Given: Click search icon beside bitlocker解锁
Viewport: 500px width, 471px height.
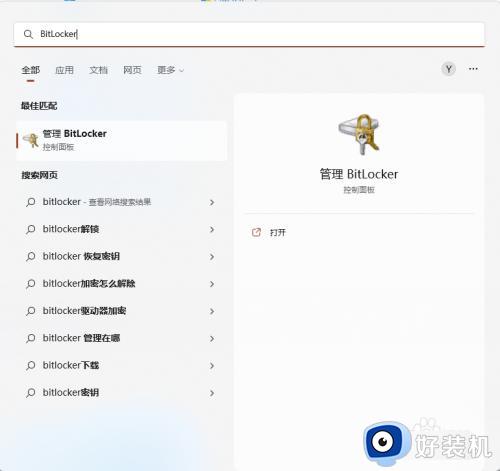Looking at the screenshot, I should click(31, 229).
